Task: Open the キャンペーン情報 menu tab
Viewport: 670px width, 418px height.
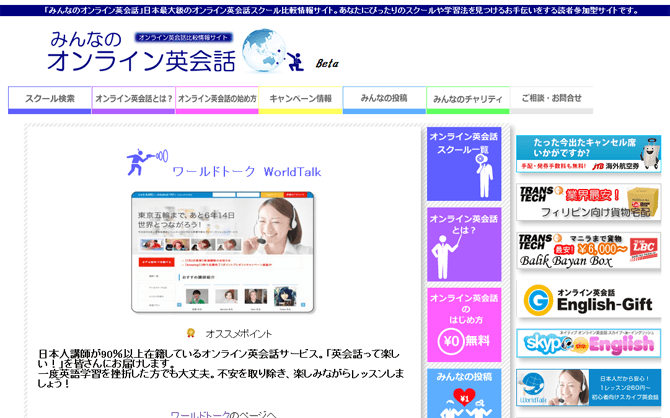Action: point(300,100)
